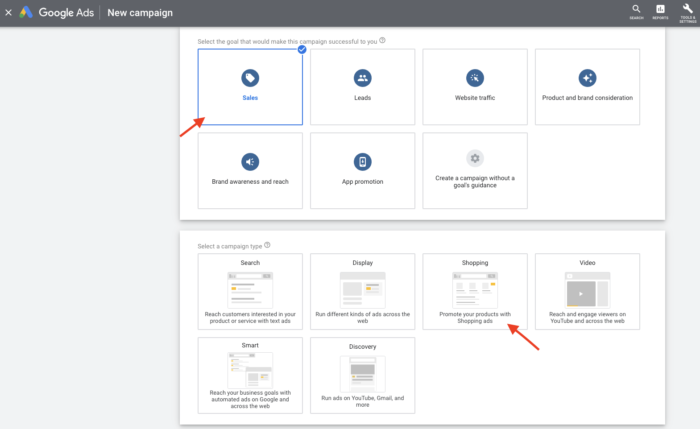
Task: Click help icon beside goal selection heading
Action: point(383,40)
